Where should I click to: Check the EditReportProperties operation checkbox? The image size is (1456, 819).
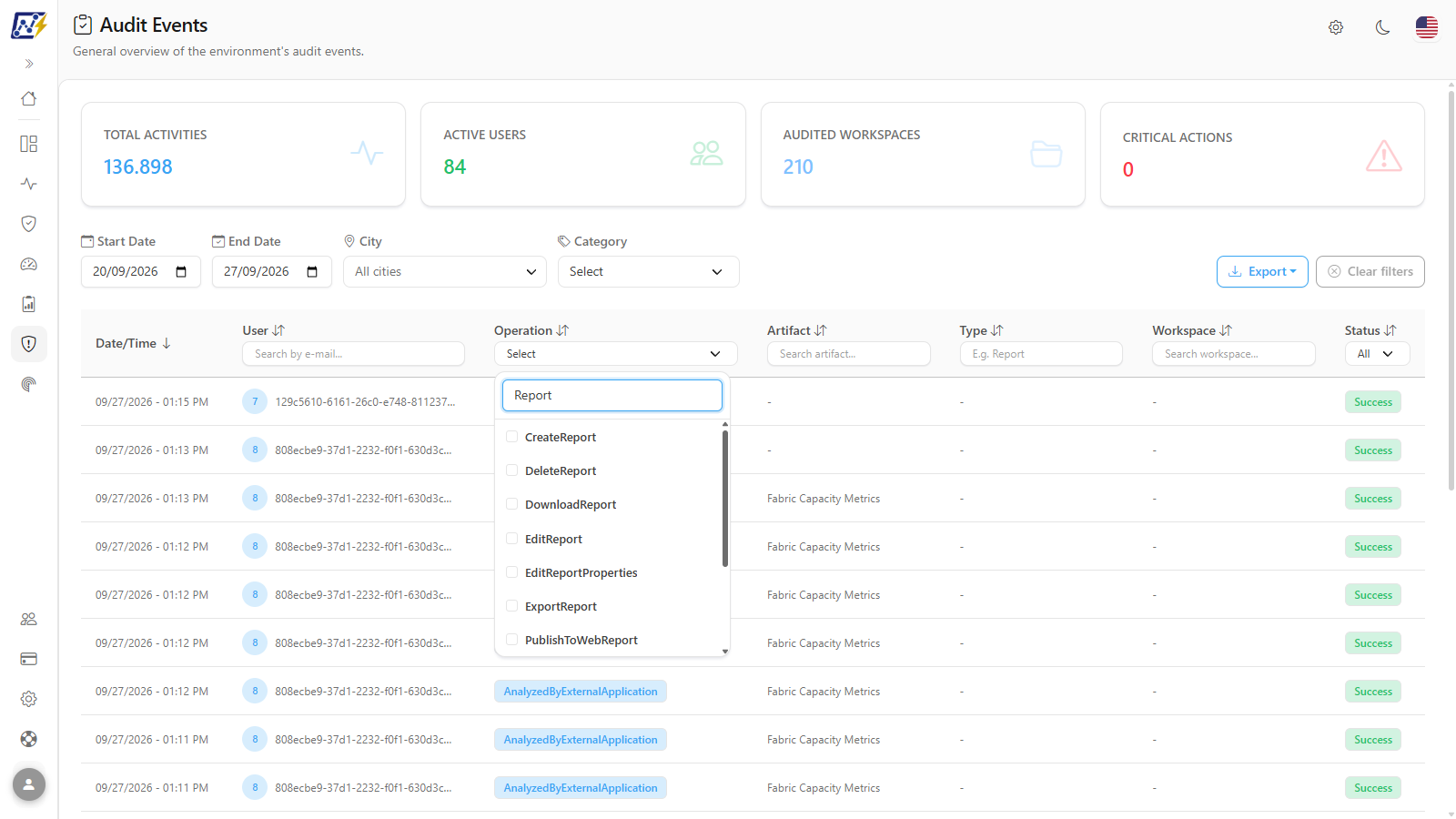point(511,572)
